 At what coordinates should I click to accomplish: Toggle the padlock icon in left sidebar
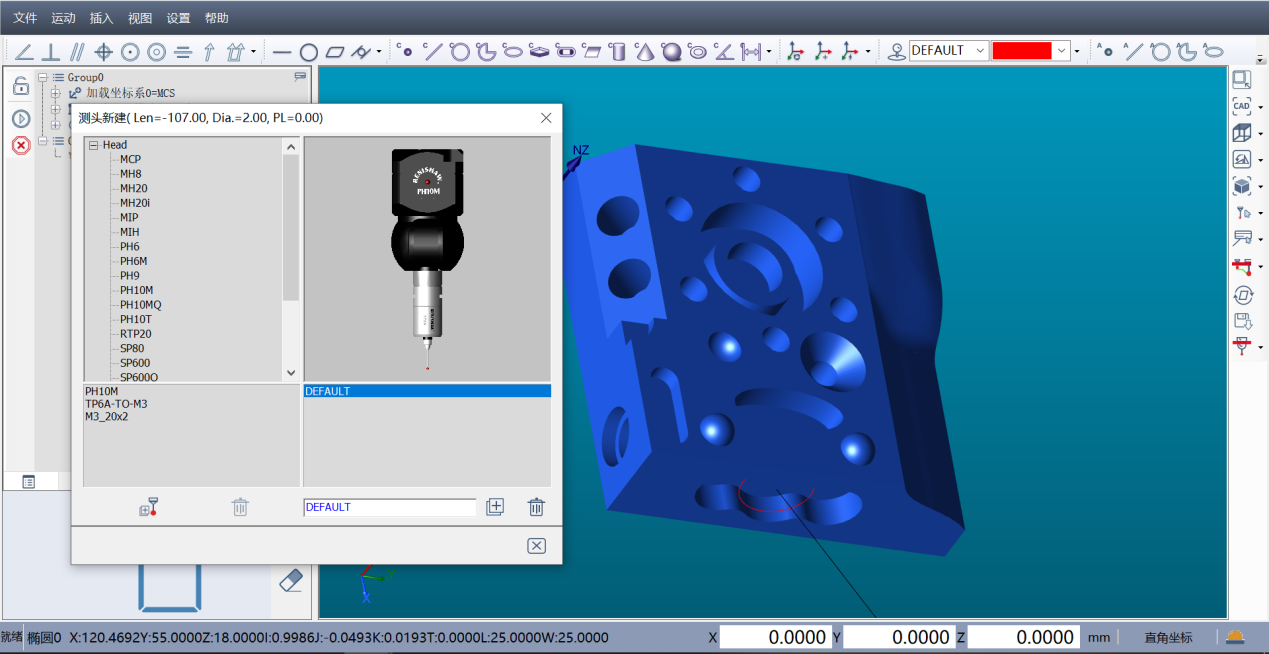(x=21, y=87)
